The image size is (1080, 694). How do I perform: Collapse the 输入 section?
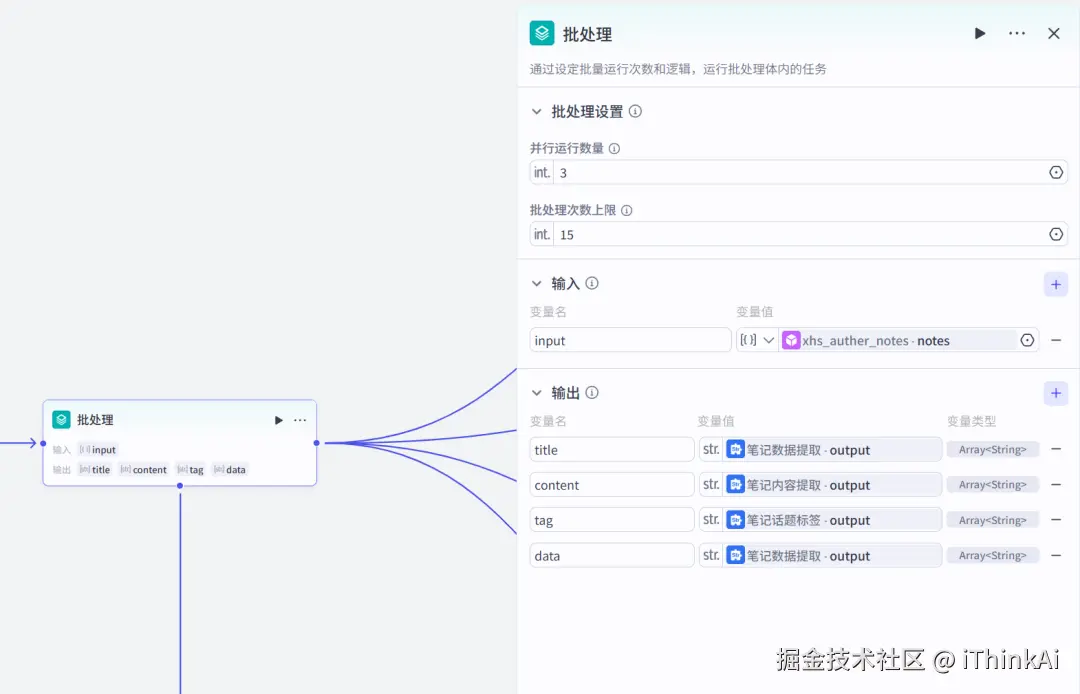point(537,283)
